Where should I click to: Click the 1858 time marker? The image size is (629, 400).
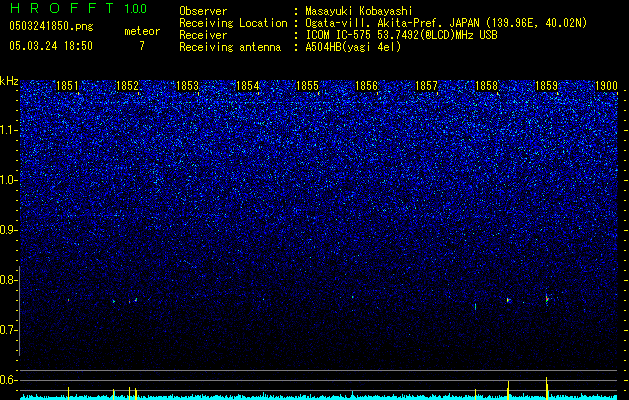(x=487, y=86)
